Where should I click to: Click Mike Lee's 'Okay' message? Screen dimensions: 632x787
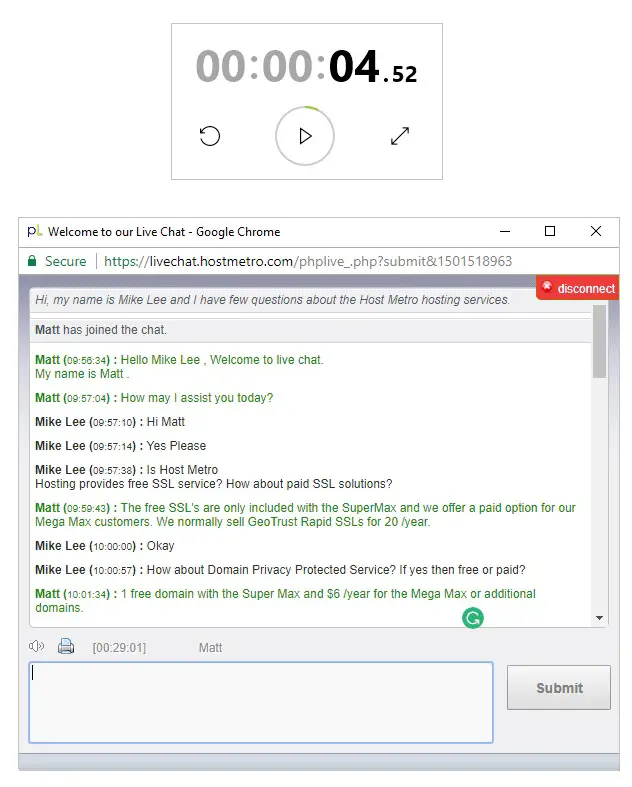point(104,546)
